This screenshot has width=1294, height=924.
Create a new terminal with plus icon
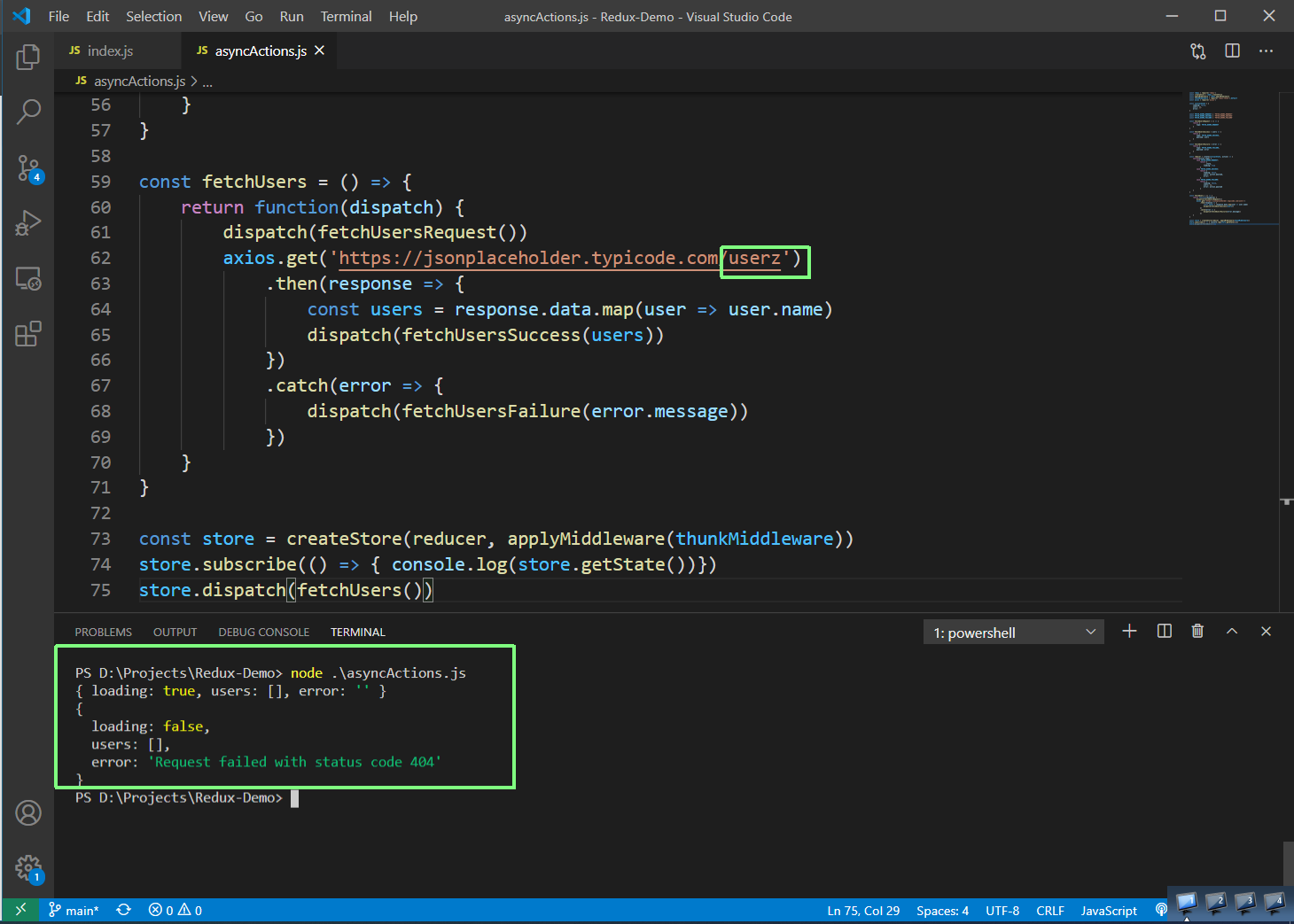coord(1129,631)
